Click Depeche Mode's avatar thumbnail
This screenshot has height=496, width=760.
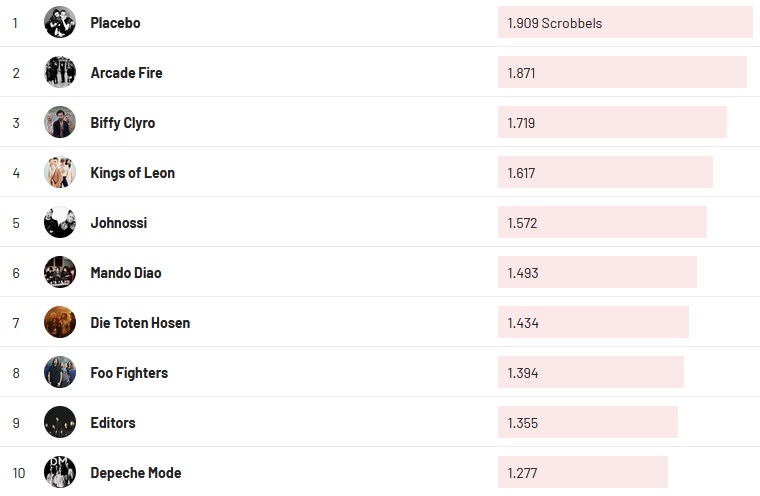click(x=60, y=472)
